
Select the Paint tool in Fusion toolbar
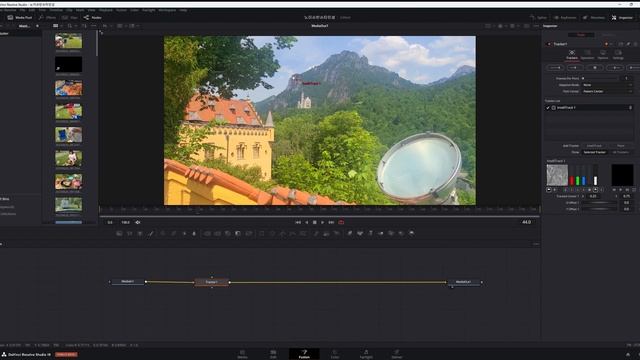[151, 233]
